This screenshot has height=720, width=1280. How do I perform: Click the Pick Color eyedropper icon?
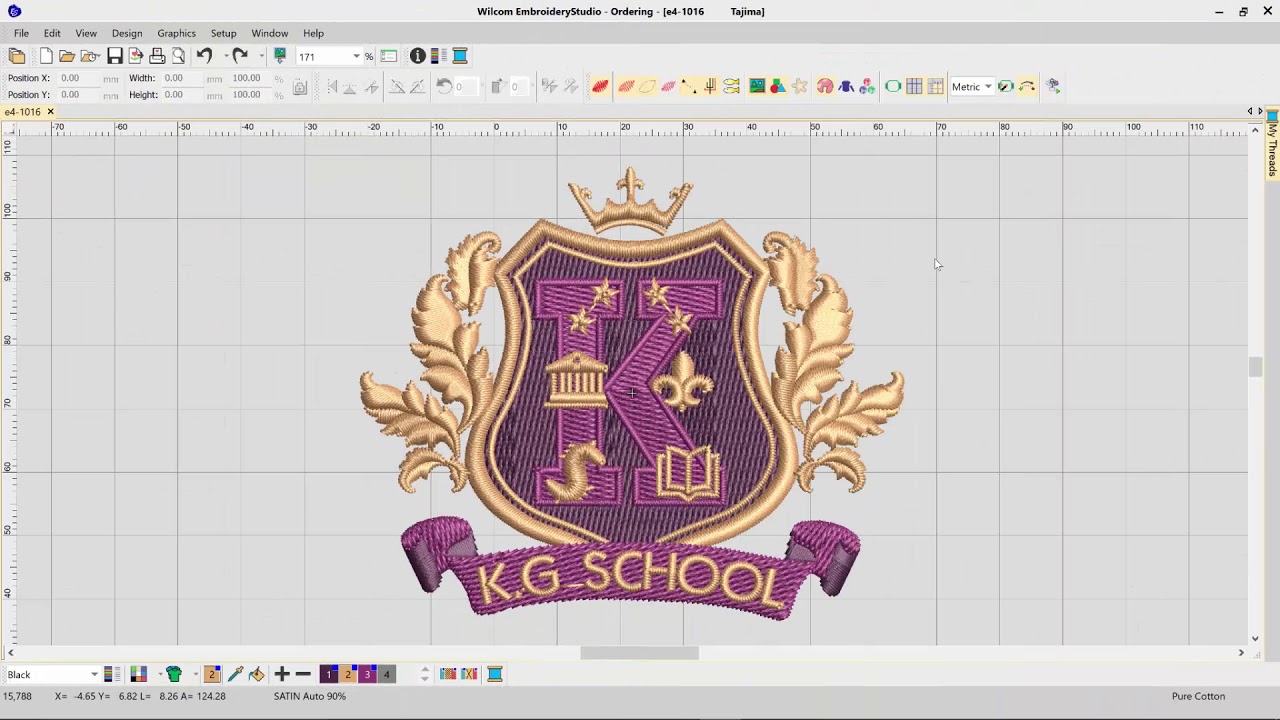236,675
